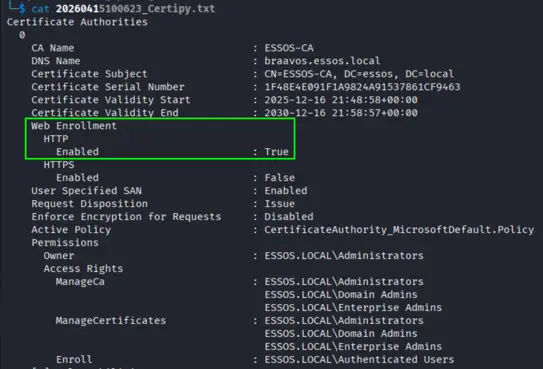The height and width of the screenshot is (369, 543).
Task: Click the 'Certificate Subject' label
Action: (89, 74)
